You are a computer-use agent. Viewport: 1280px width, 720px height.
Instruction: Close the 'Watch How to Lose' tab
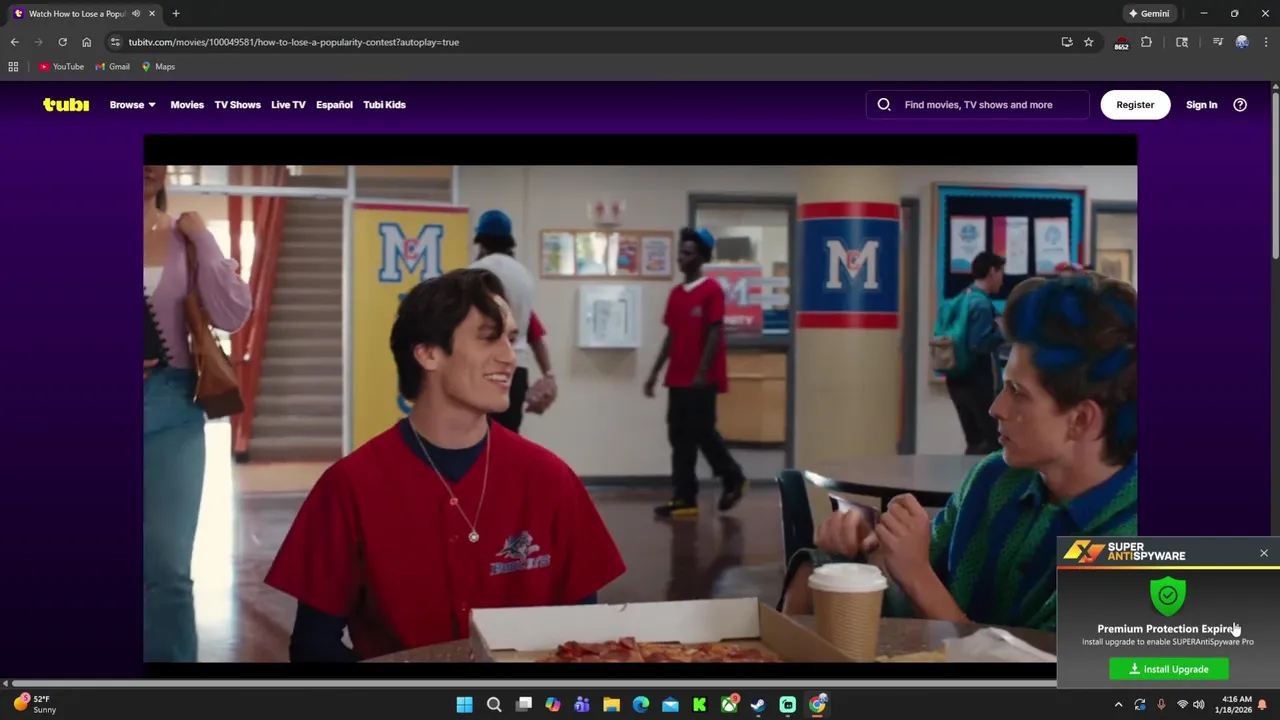152,13
